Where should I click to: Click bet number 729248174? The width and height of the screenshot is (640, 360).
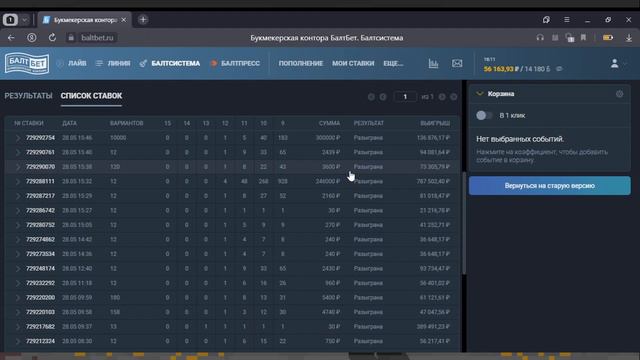click(40, 269)
